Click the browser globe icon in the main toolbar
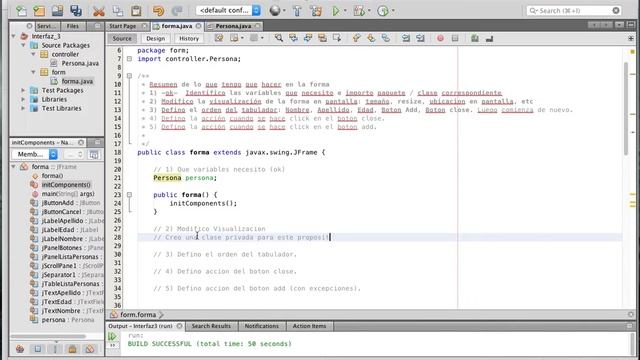Viewport: 640px width, 360px height. tap(275, 11)
